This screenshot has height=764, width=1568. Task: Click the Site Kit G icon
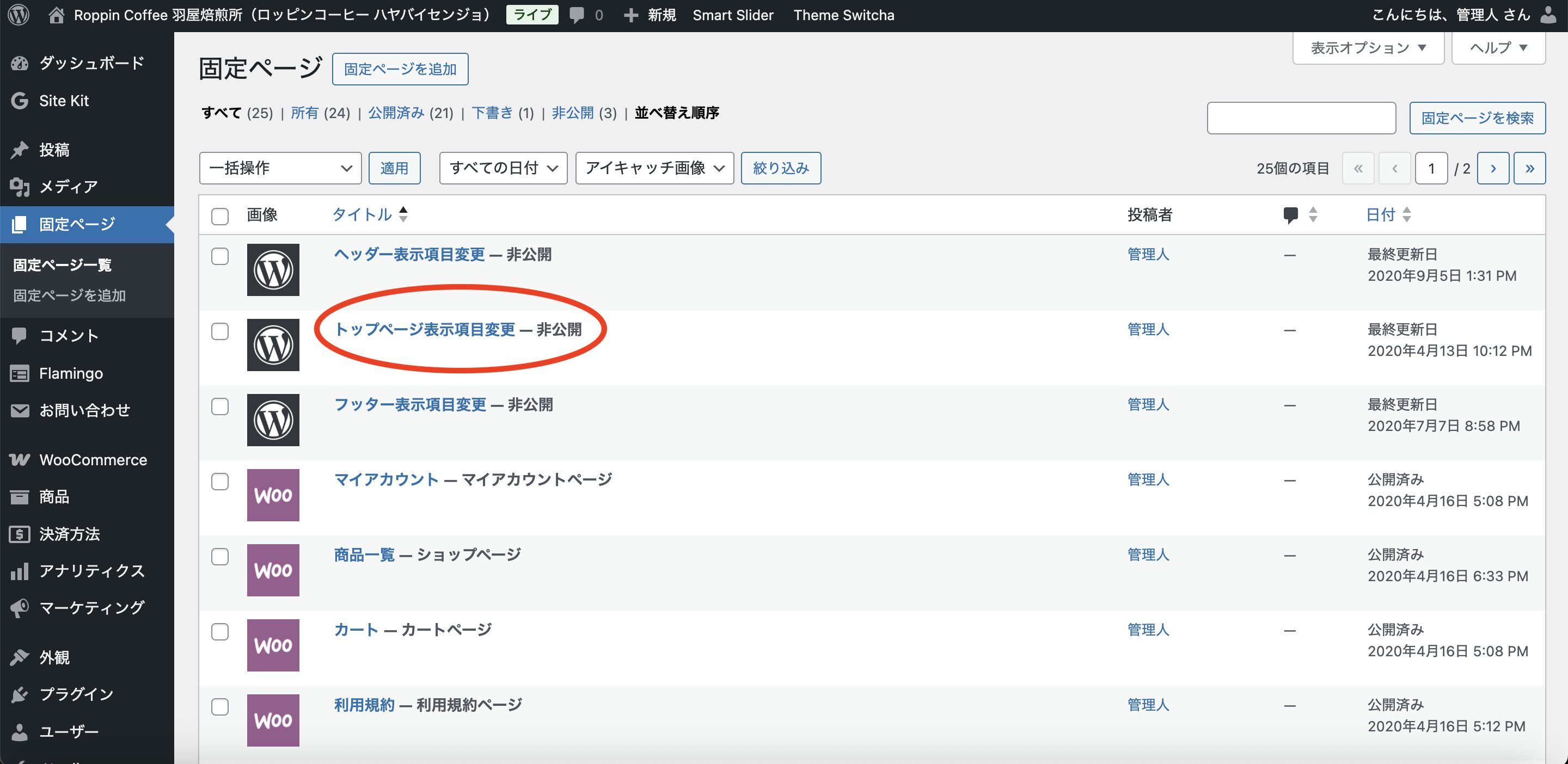pos(20,101)
